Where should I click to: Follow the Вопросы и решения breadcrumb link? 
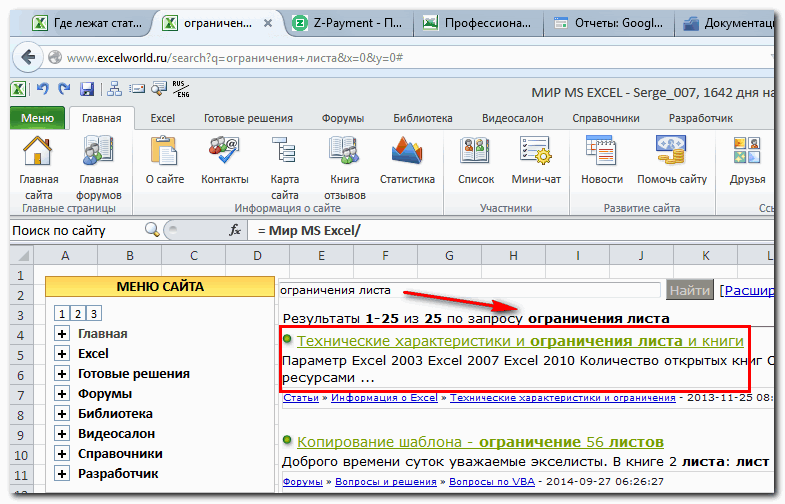point(386,481)
